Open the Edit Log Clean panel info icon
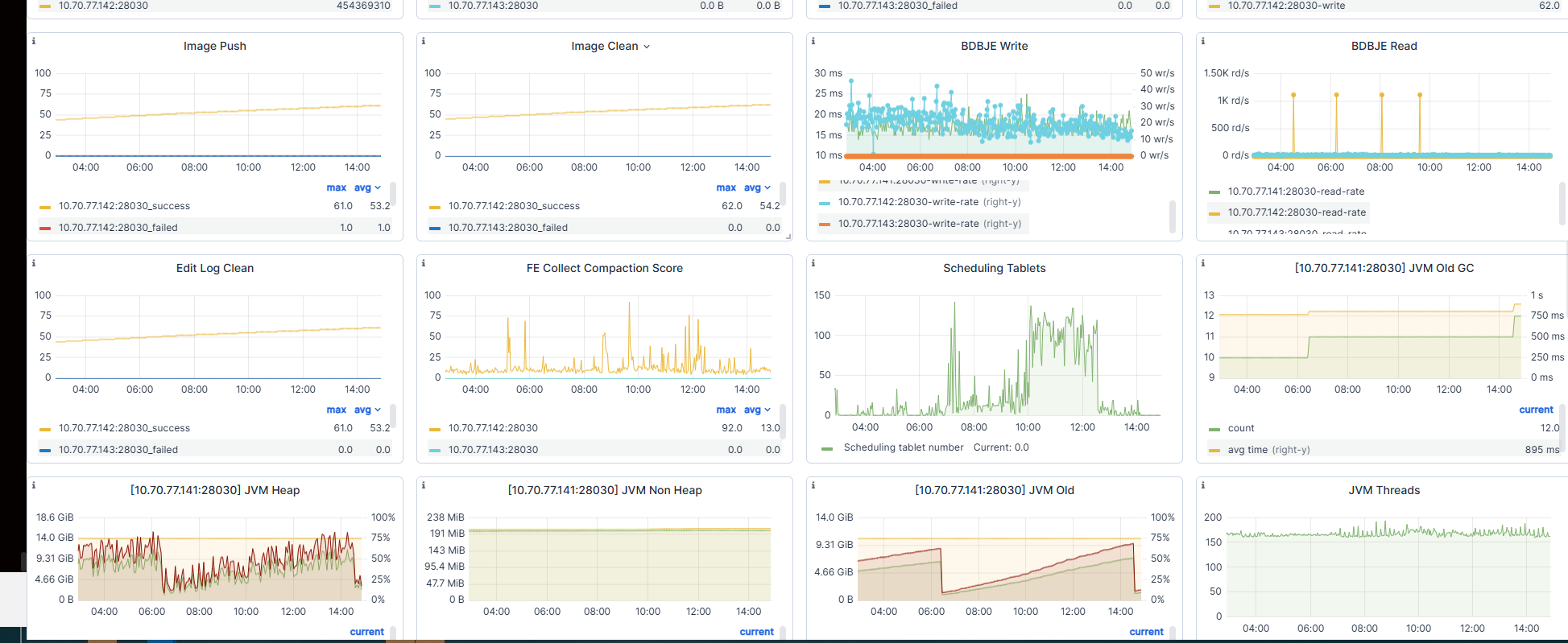The width and height of the screenshot is (1568, 643). pos(33,263)
